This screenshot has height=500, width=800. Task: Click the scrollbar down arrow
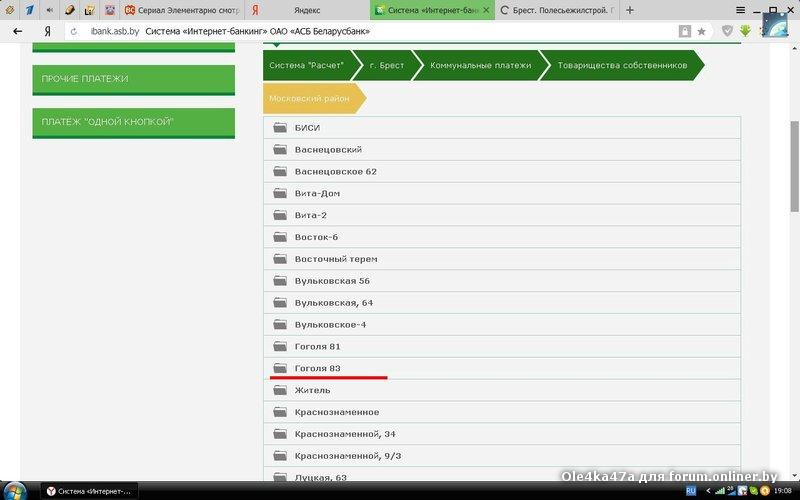pyautogui.click(x=794, y=475)
